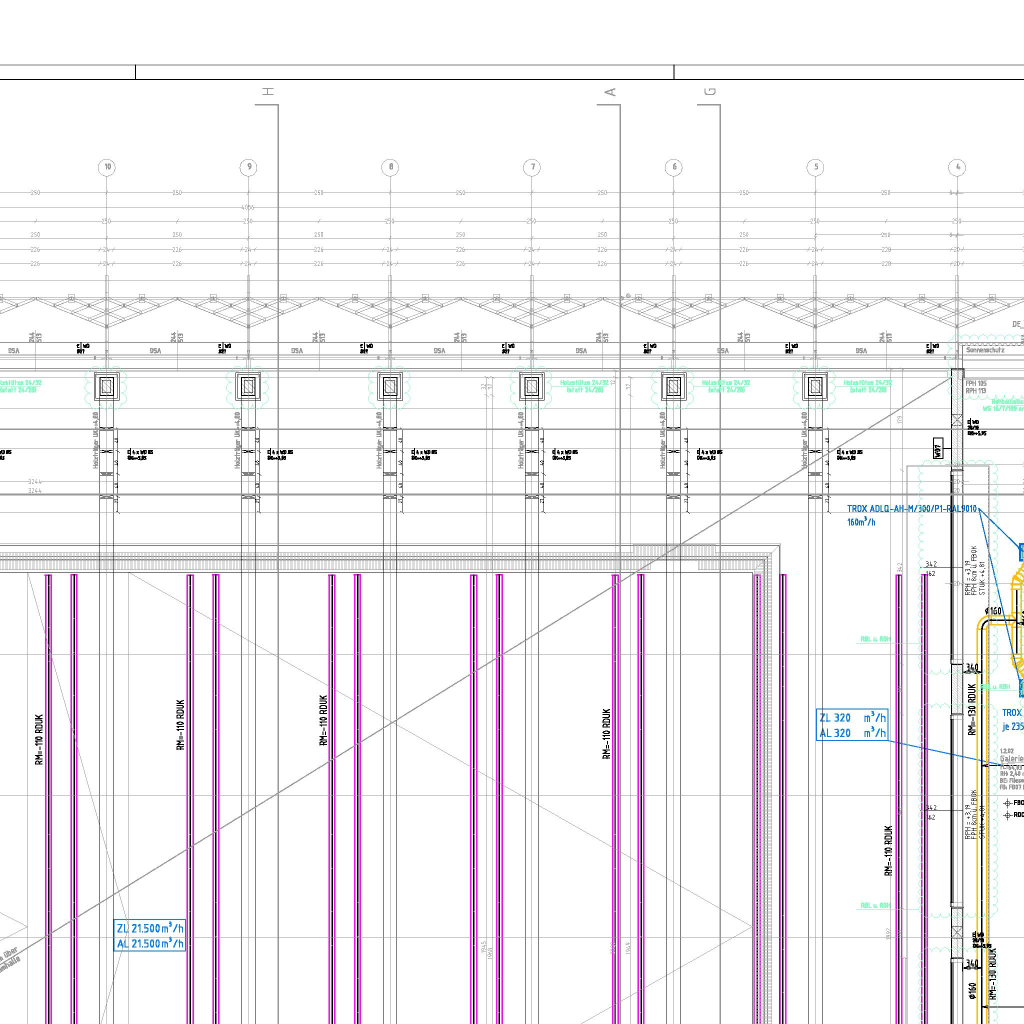Pick grid axis bubble number 8
The image size is (1024, 1024).
click(x=391, y=167)
